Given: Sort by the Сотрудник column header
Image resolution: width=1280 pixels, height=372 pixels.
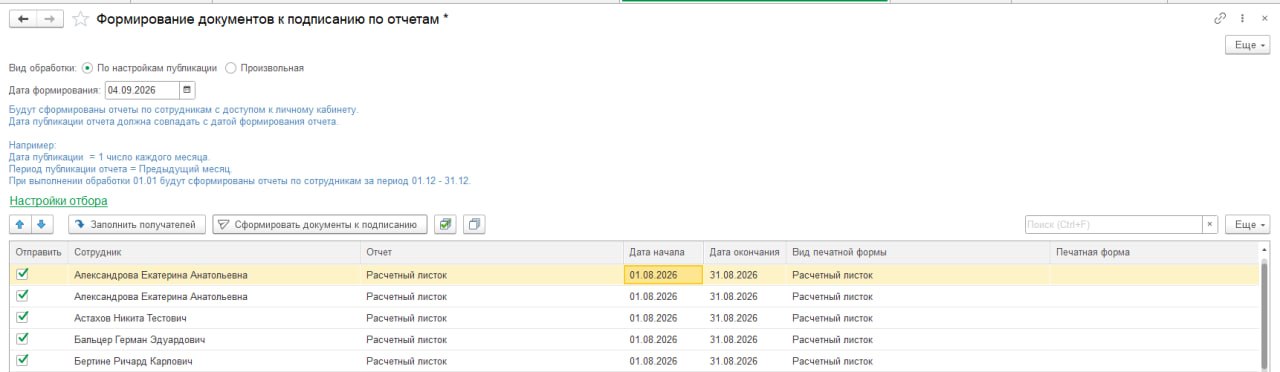Looking at the screenshot, I should [214, 252].
